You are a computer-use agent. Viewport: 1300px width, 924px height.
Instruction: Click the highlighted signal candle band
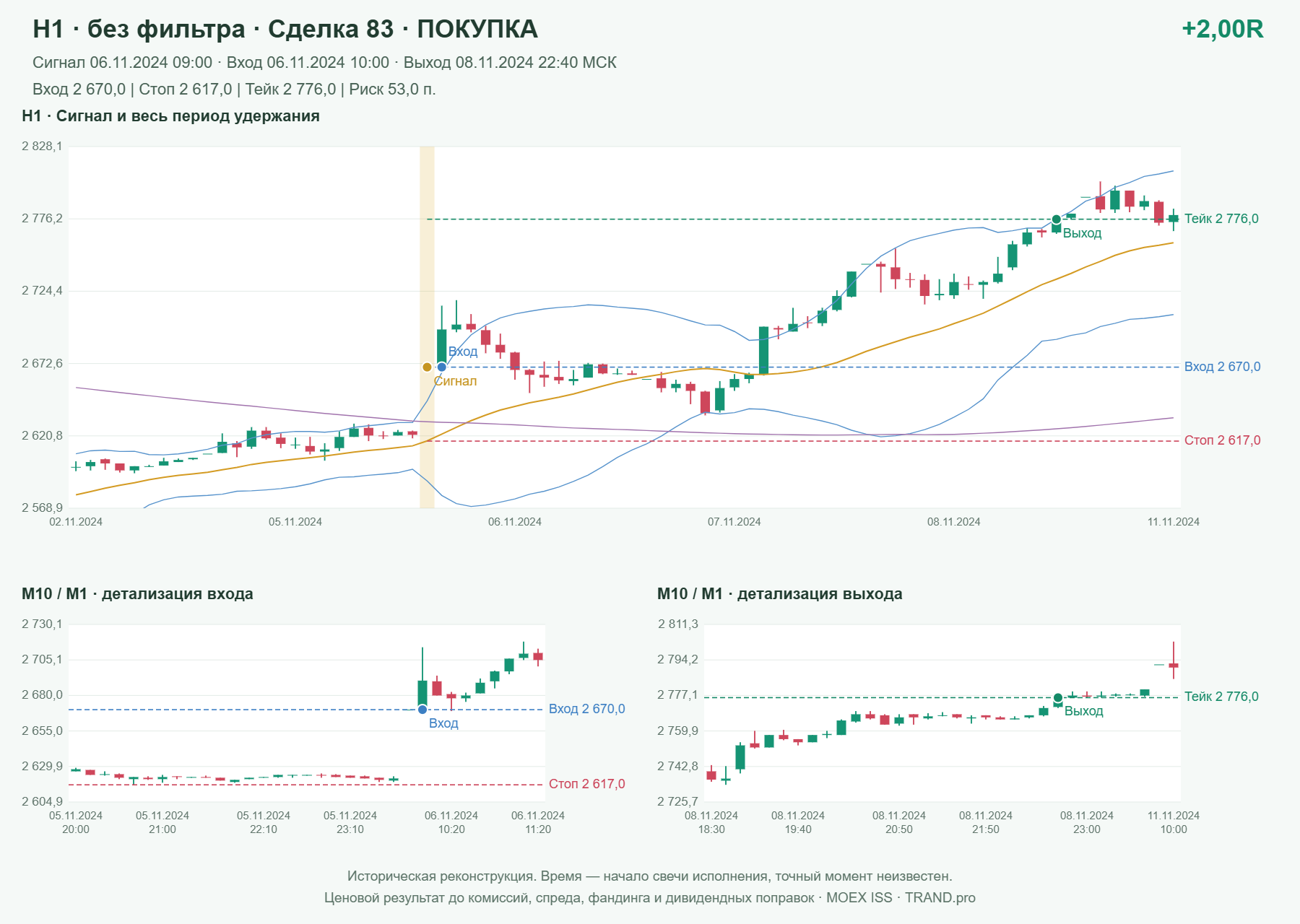[427, 327]
